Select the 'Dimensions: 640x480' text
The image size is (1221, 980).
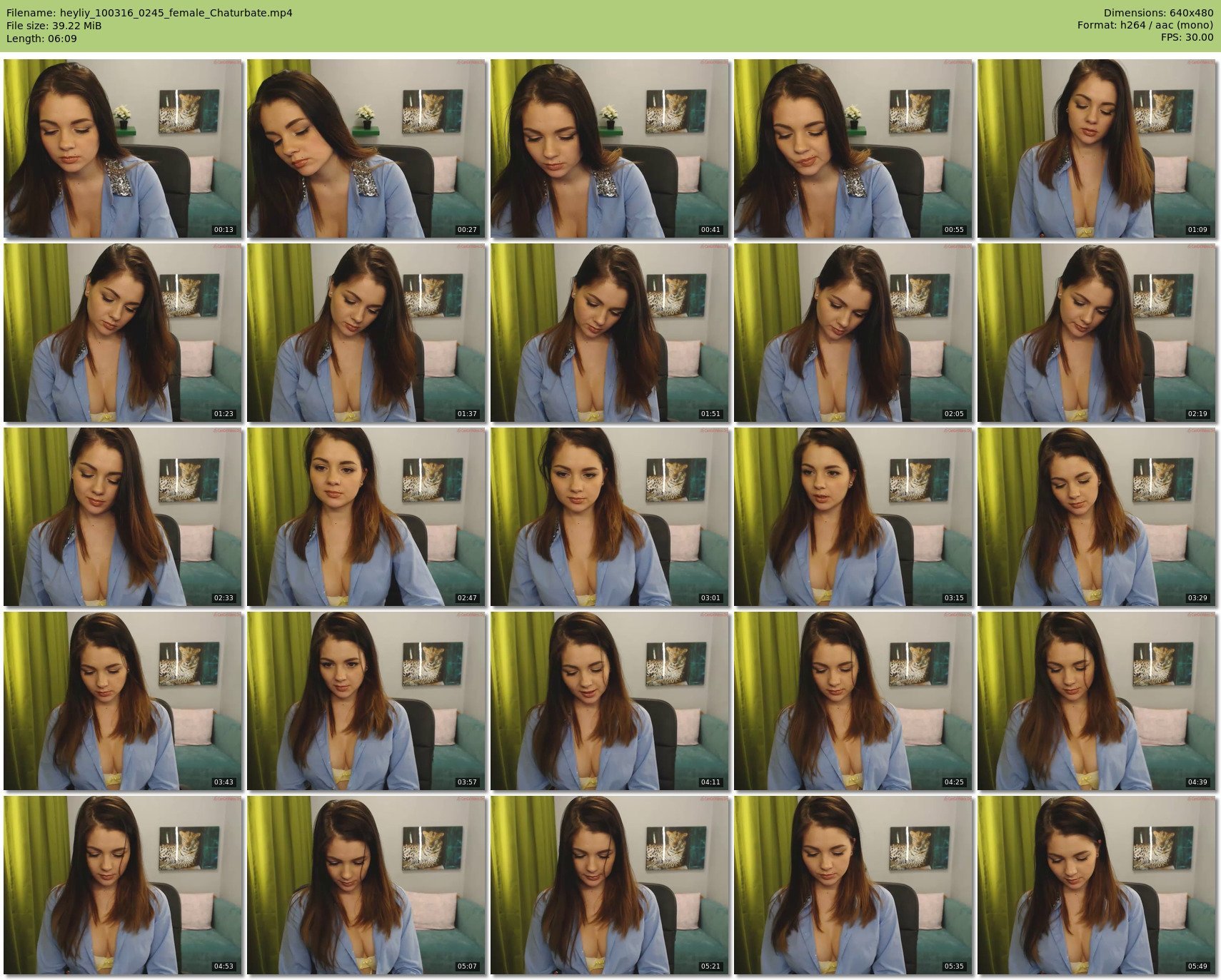[x=1158, y=13]
